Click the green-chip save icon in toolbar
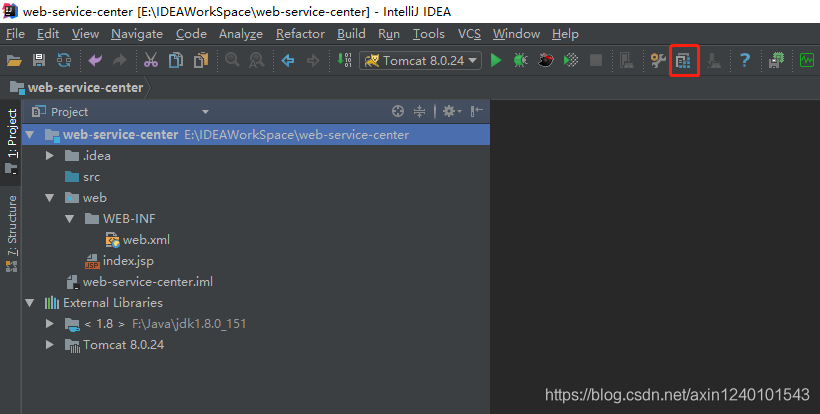 [x=776, y=61]
